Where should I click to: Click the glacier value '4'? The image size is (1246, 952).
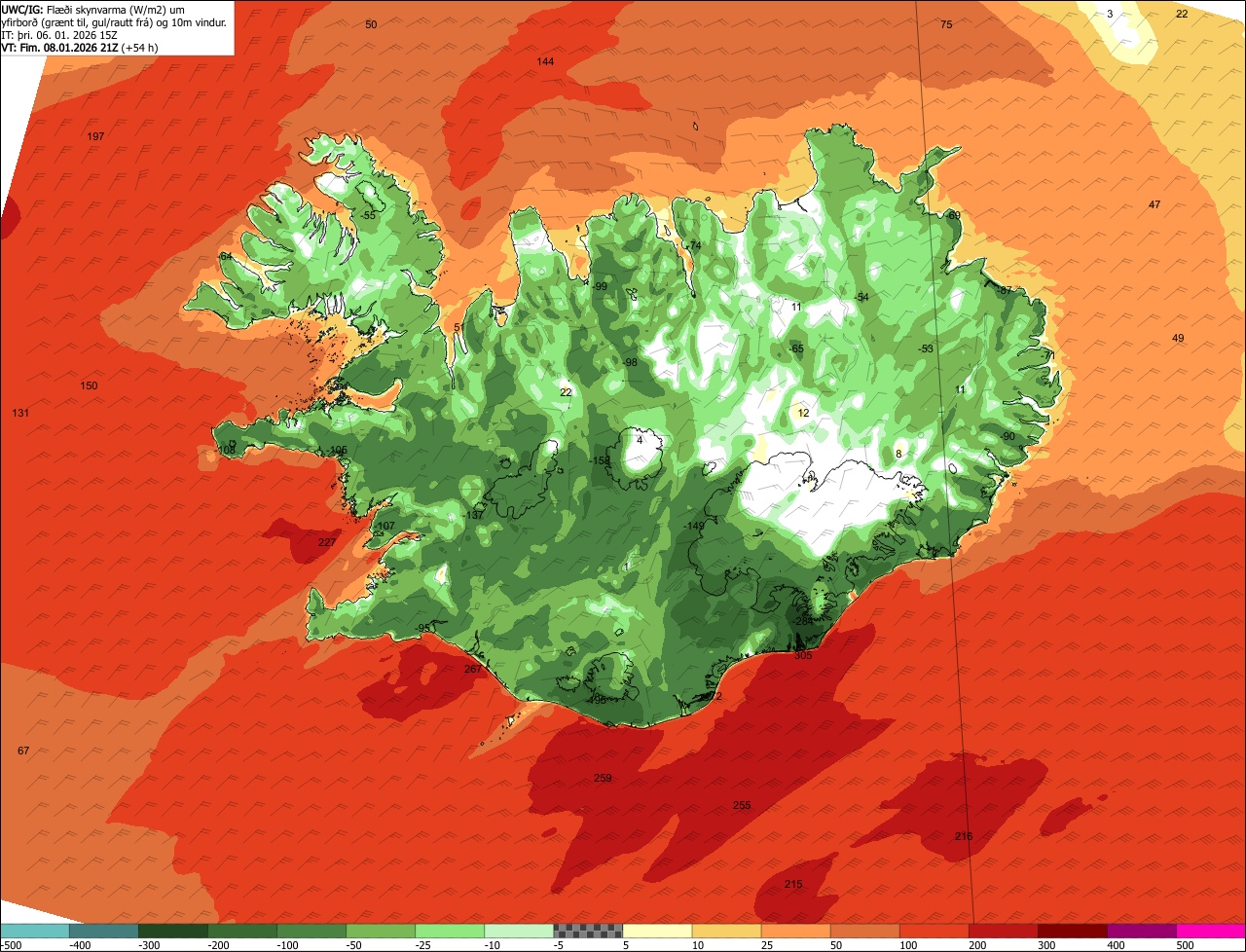pos(640,441)
